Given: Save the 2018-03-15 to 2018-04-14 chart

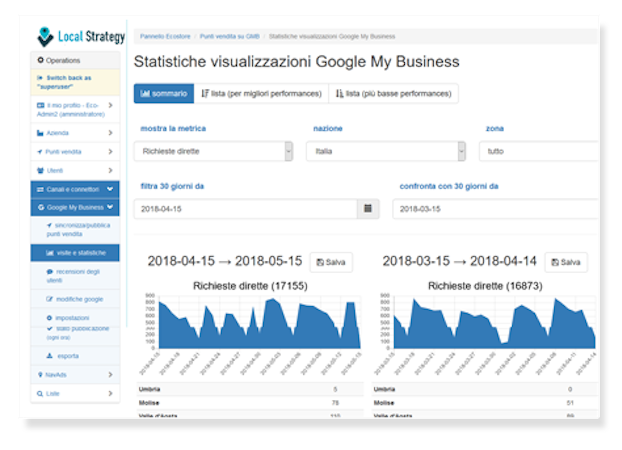Looking at the screenshot, I should [x=566, y=262].
